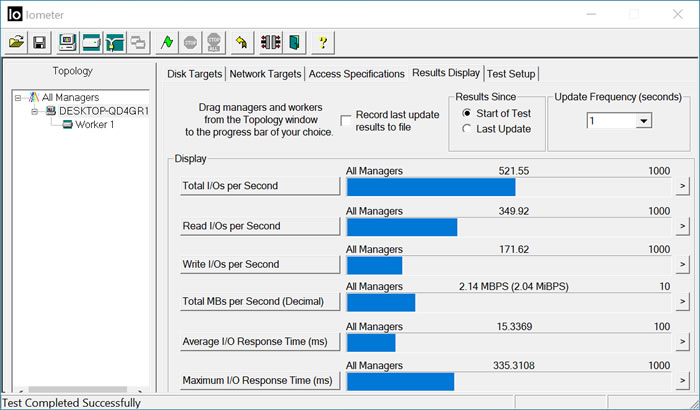Add a new disk worker
Screen dimensions: 700x410
[91, 43]
